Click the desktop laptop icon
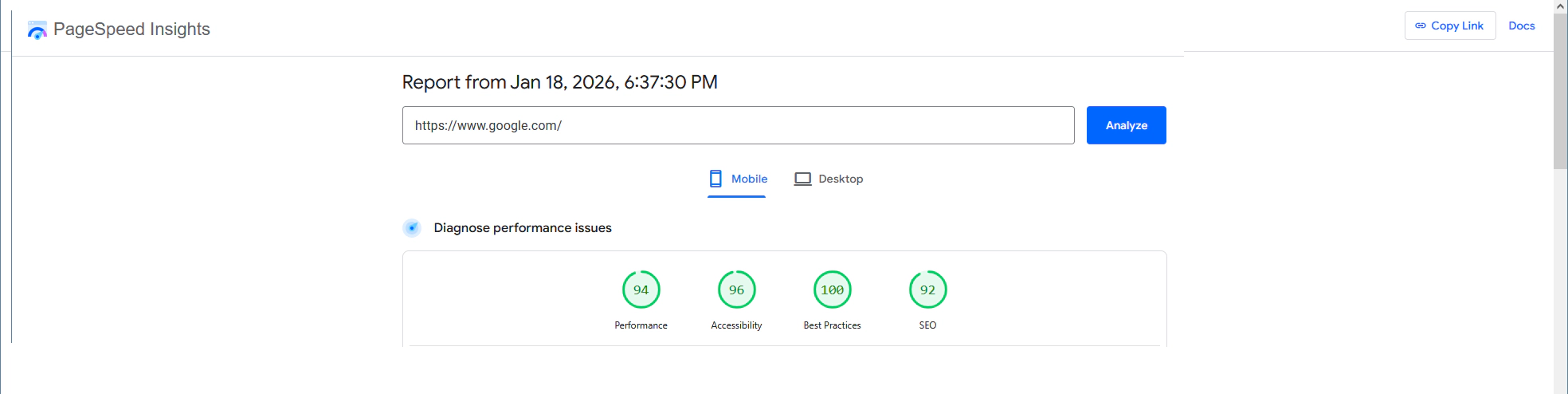The width and height of the screenshot is (1568, 394). [802, 179]
